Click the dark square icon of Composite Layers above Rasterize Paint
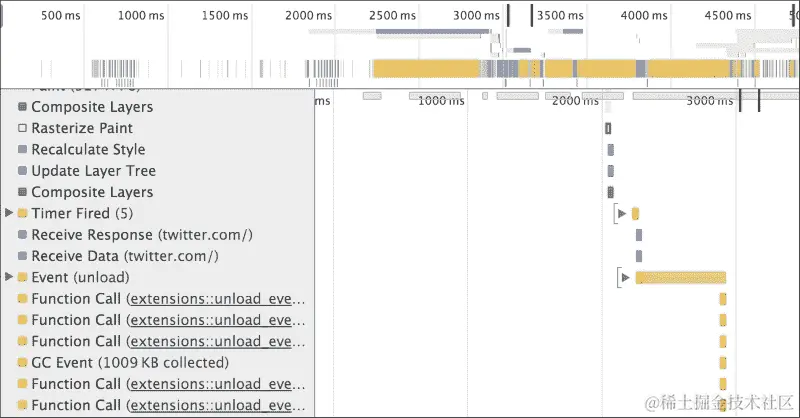 coord(22,107)
